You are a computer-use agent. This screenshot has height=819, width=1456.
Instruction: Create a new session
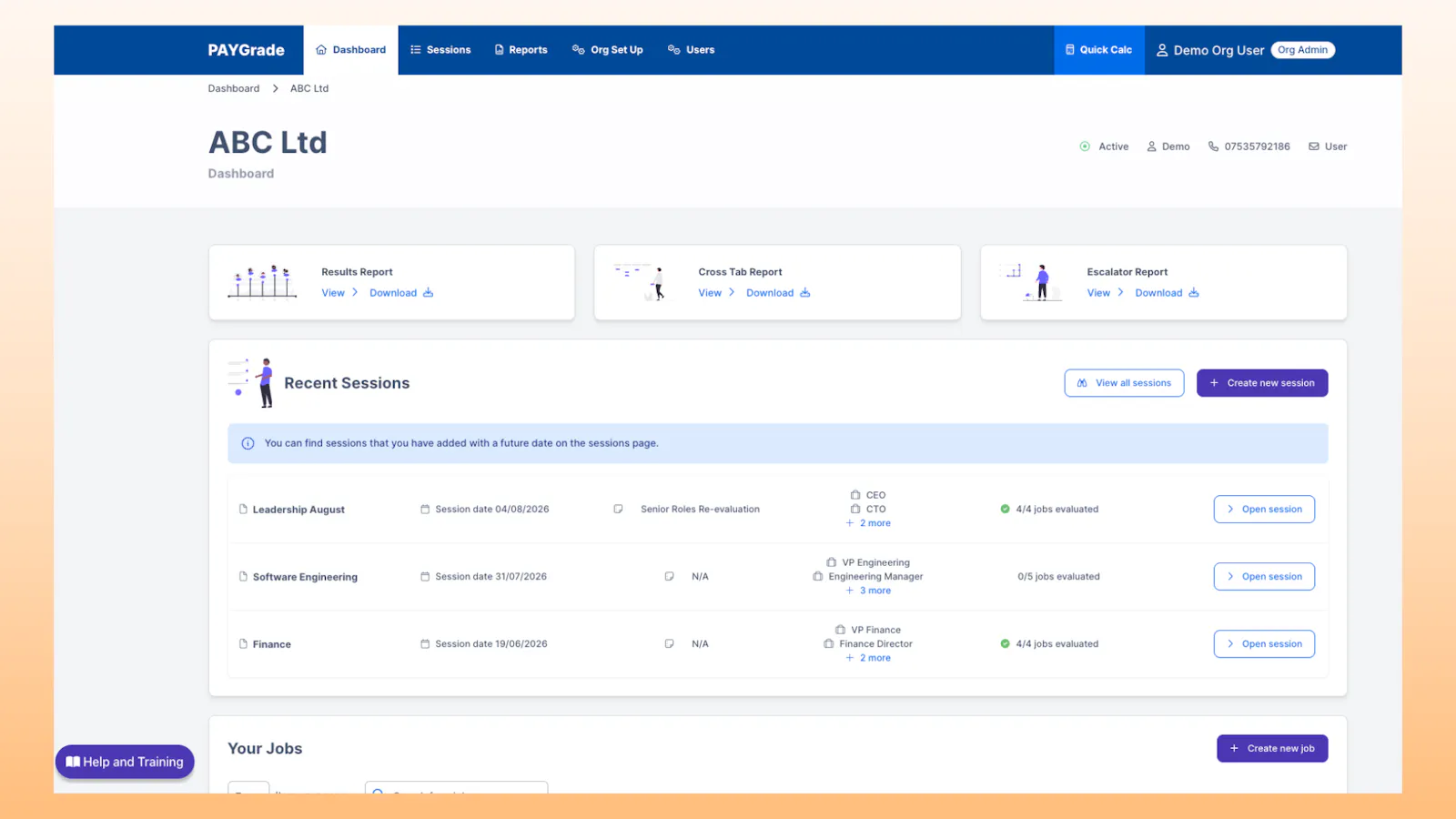pyautogui.click(x=1262, y=383)
